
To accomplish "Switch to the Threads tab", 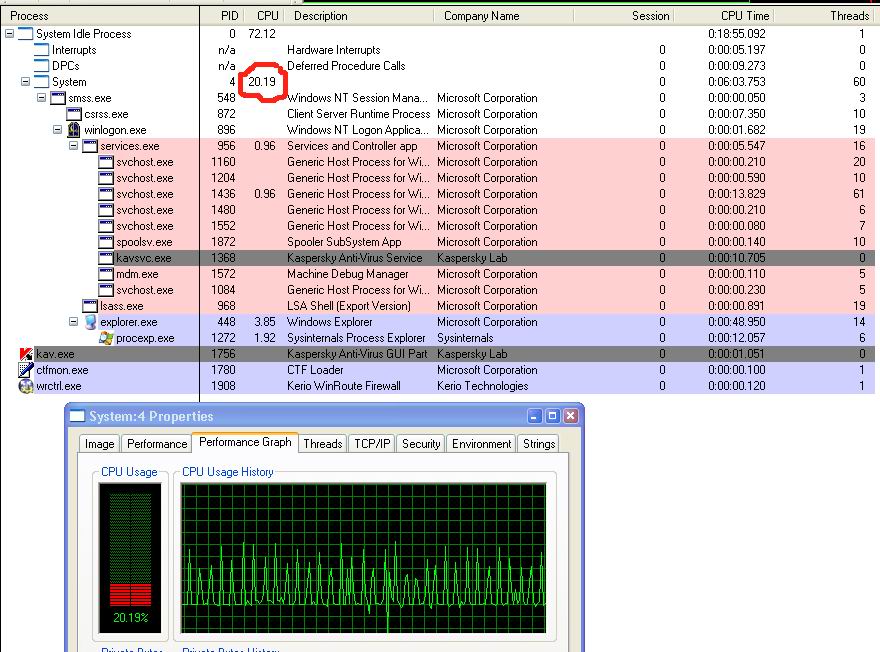I will click(x=322, y=444).
